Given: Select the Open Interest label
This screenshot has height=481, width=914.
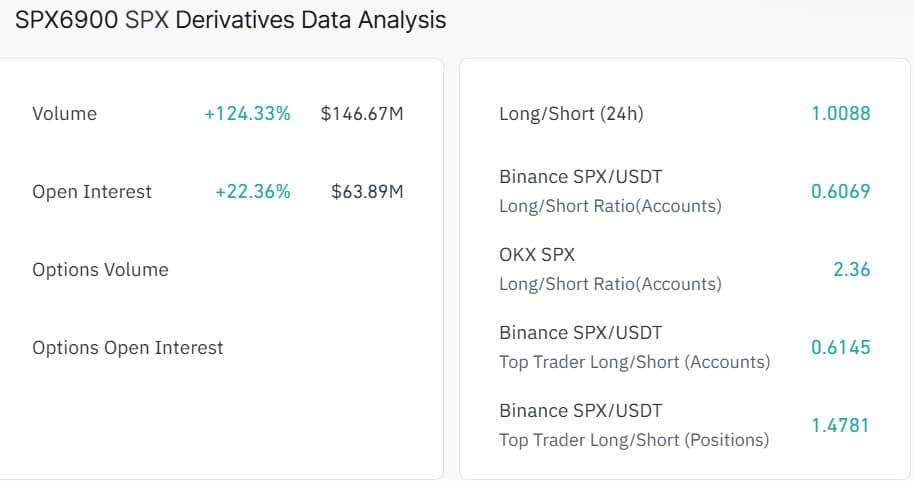Looking at the screenshot, I should 92,192.
